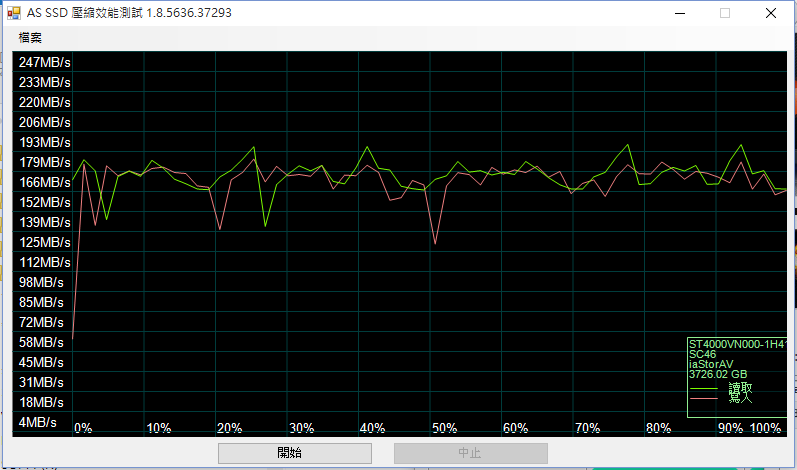Click the 179MB/s axis label
Image resolution: width=797 pixels, height=470 pixels.
coord(45,162)
